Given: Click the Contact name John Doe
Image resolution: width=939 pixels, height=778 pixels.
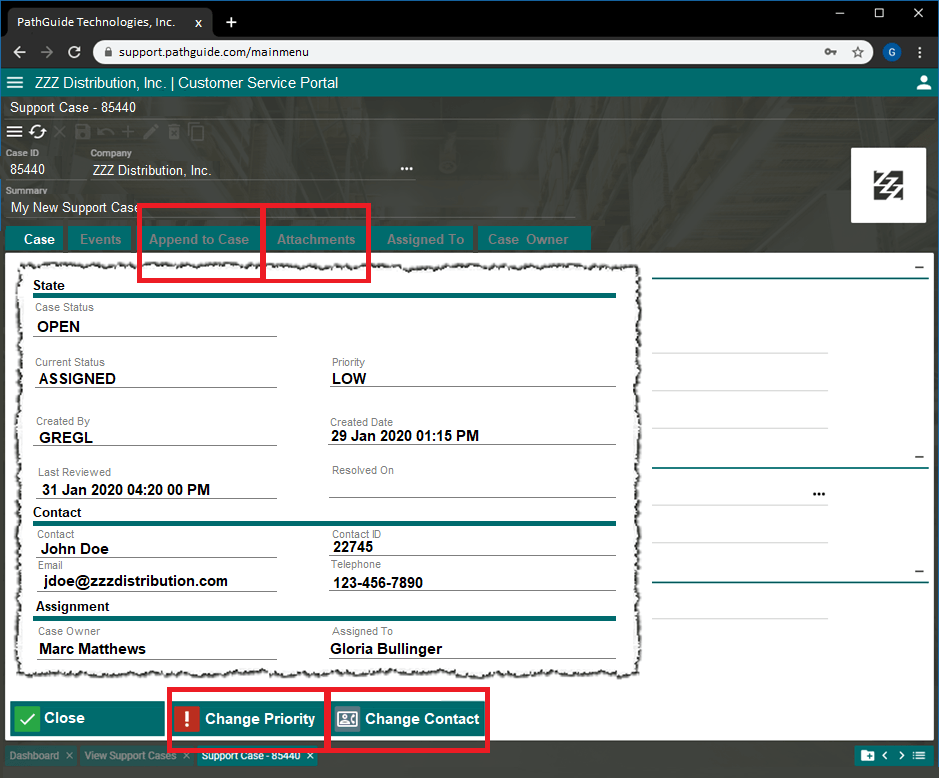Looking at the screenshot, I should click(75, 549).
